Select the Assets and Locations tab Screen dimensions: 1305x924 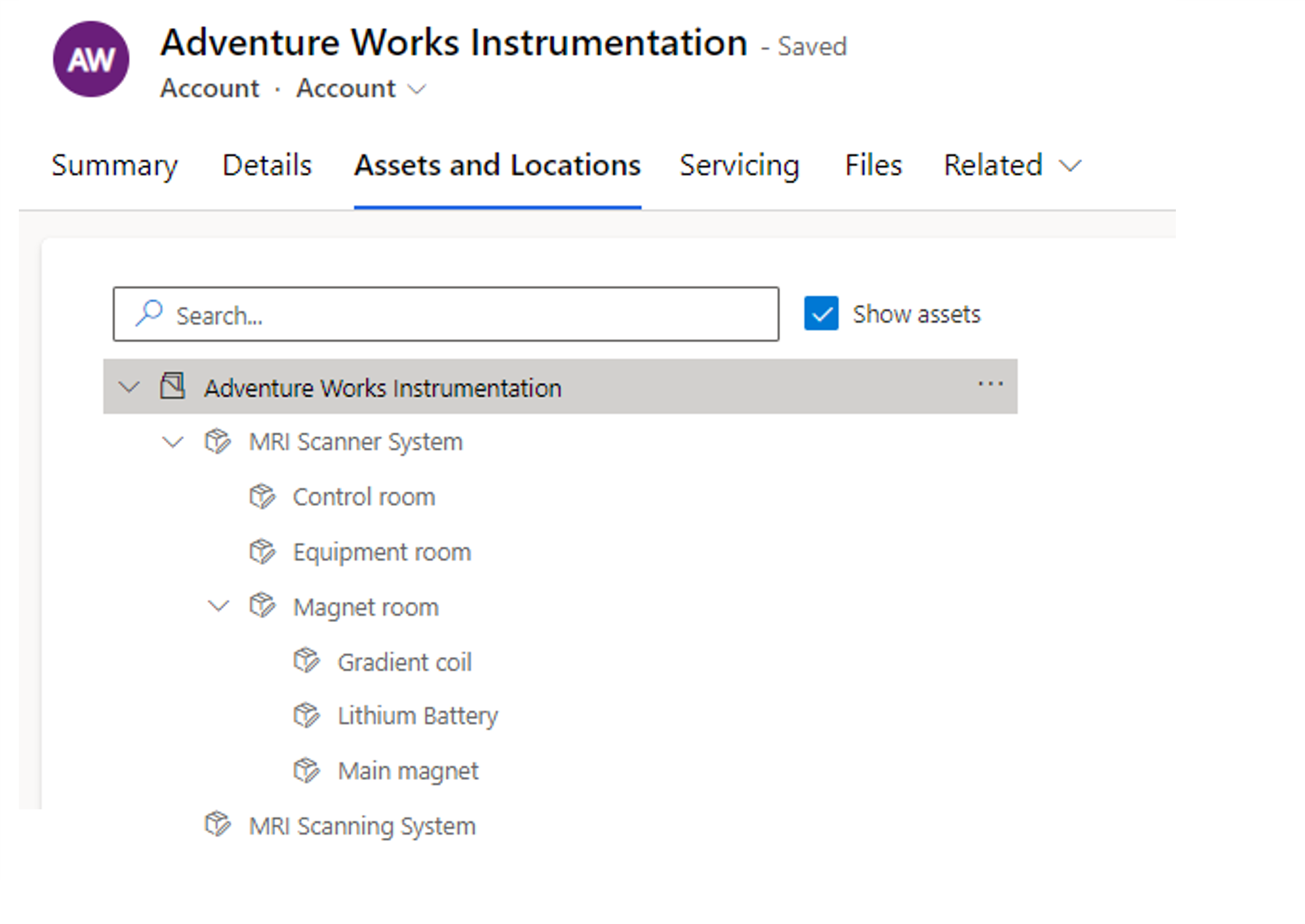click(x=498, y=166)
